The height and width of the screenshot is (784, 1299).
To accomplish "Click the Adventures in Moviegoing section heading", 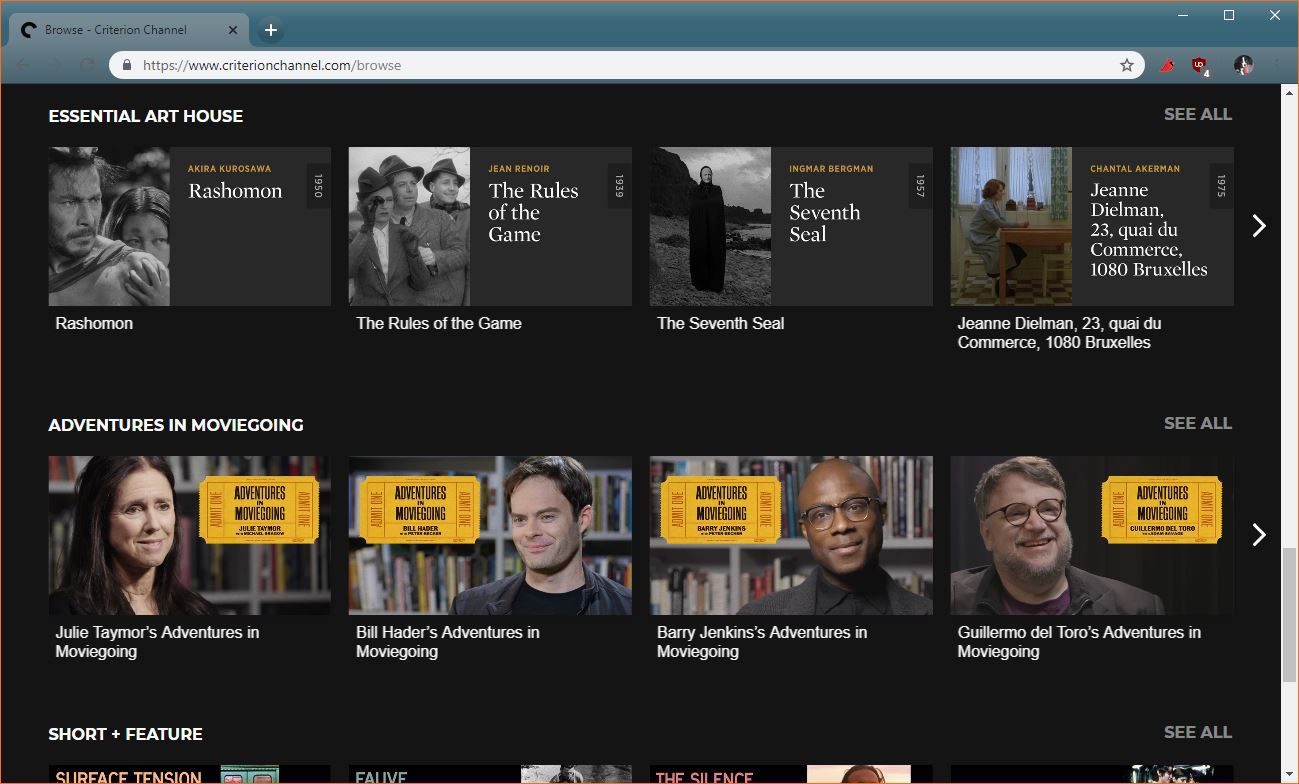I will click(176, 425).
